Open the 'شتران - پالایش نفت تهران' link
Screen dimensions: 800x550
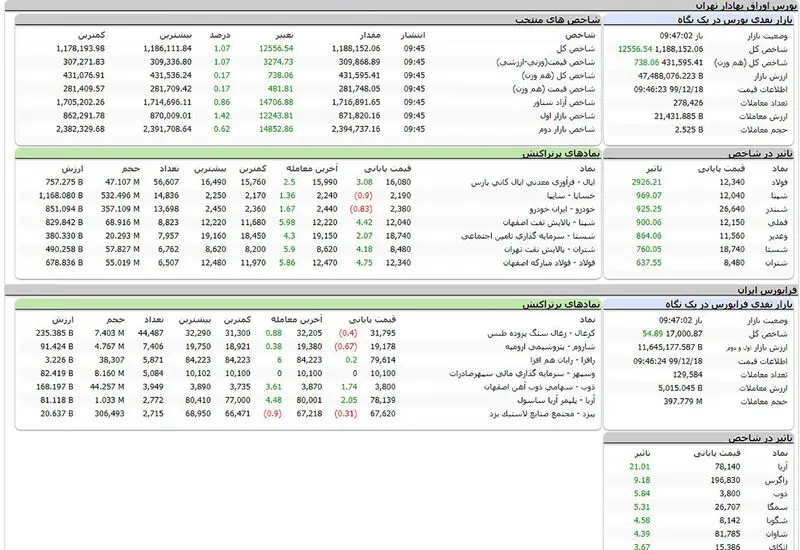550,249
